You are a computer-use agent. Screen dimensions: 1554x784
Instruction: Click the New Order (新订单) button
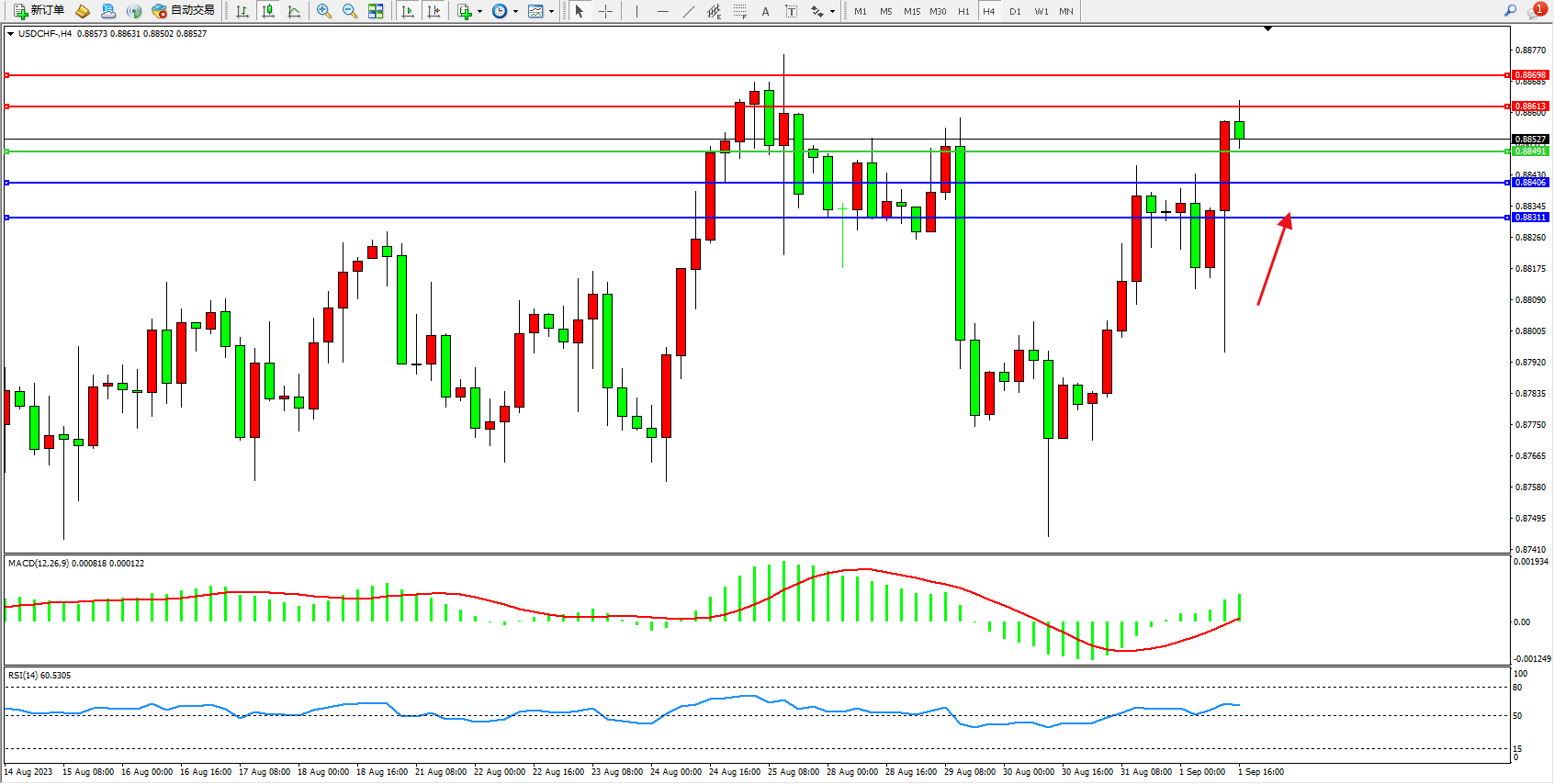point(39,11)
